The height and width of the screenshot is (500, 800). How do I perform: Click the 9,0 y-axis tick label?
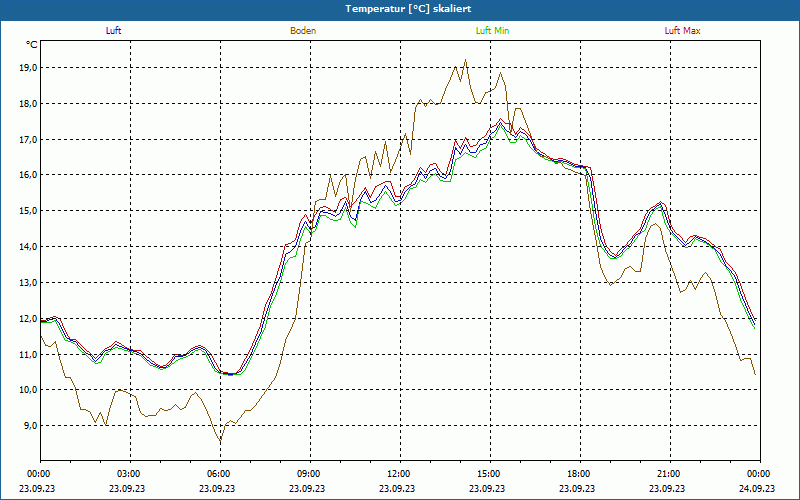tap(28, 425)
